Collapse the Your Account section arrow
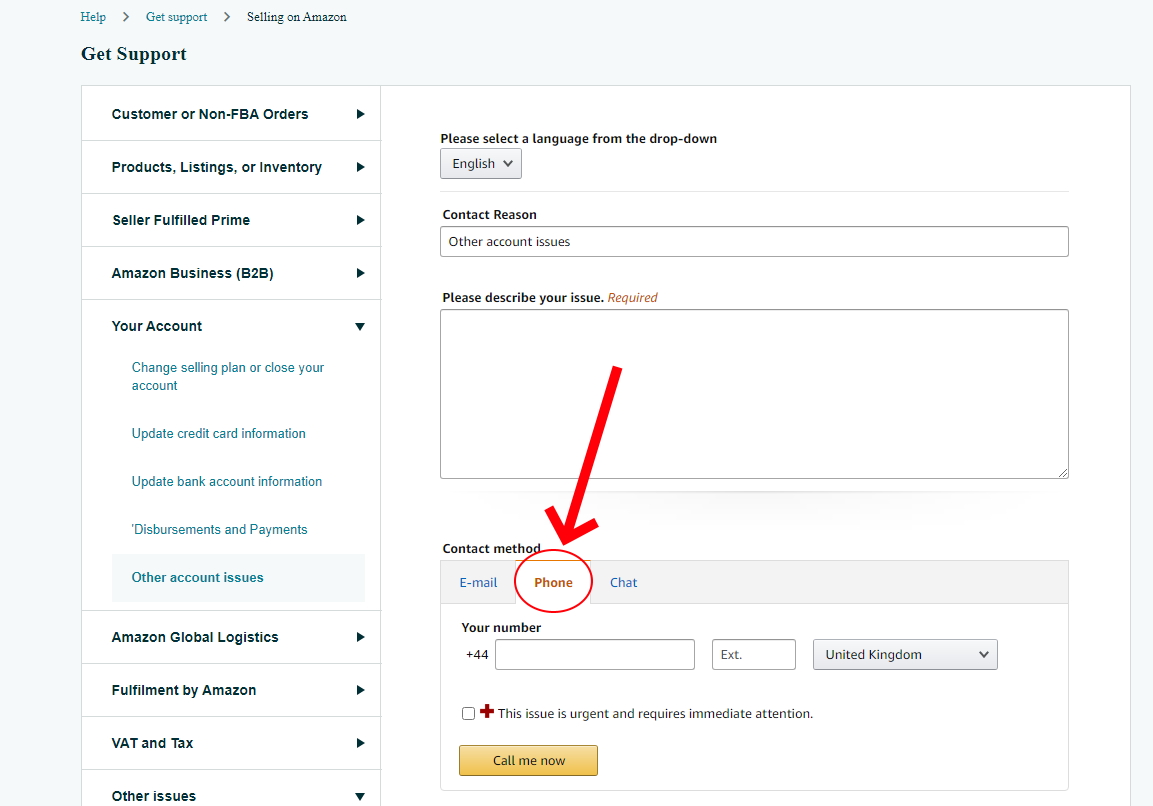Image resolution: width=1153 pixels, height=806 pixels. (360, 327)
